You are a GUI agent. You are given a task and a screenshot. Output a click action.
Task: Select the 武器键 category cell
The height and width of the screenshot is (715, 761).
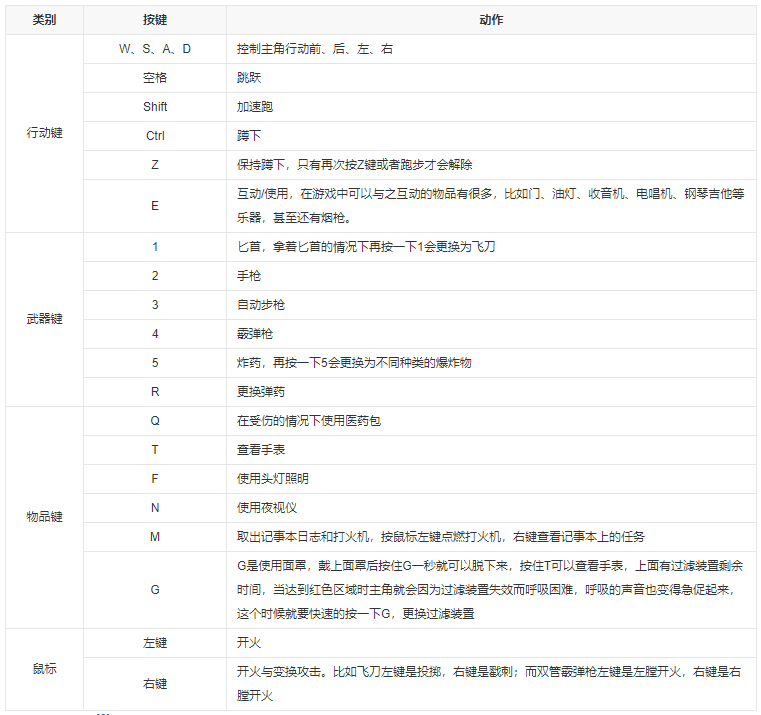point(44,319)
